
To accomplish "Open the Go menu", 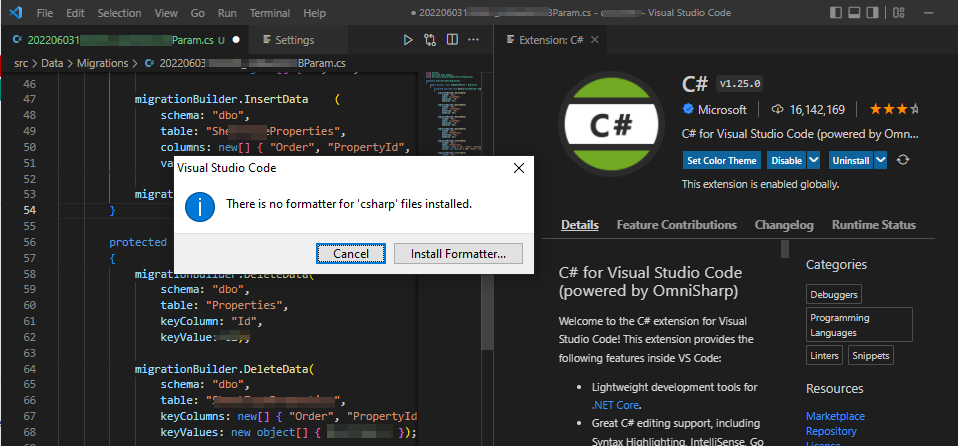I will pos(197,13).
